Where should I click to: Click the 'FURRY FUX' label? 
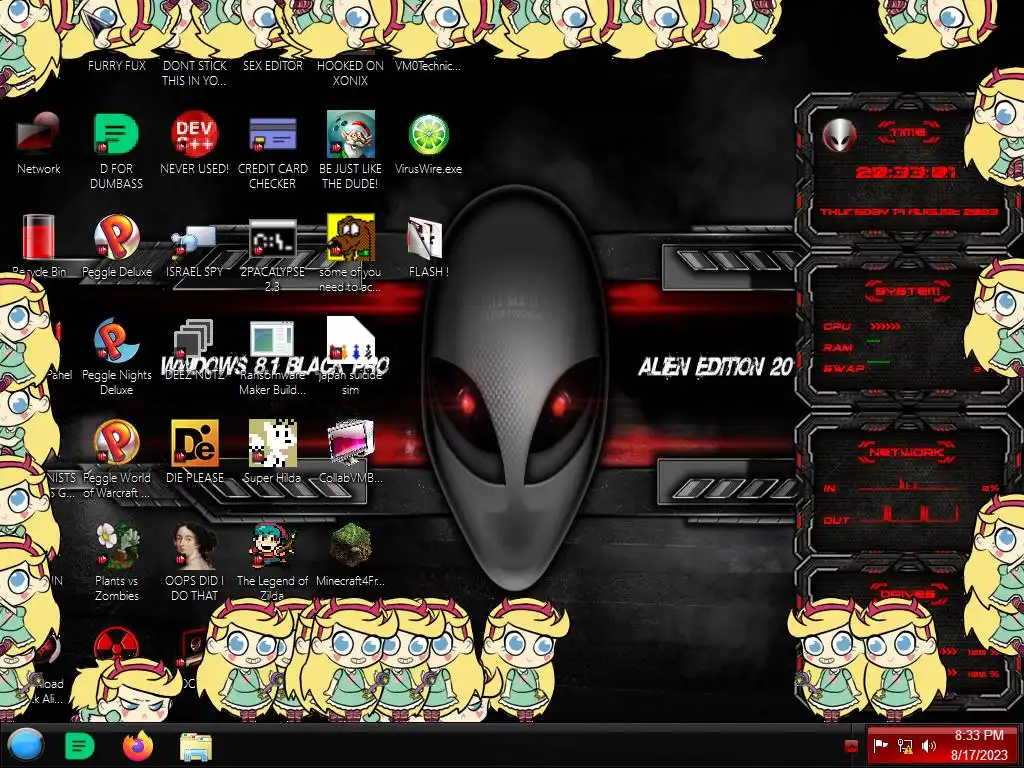tap(117, 66)
